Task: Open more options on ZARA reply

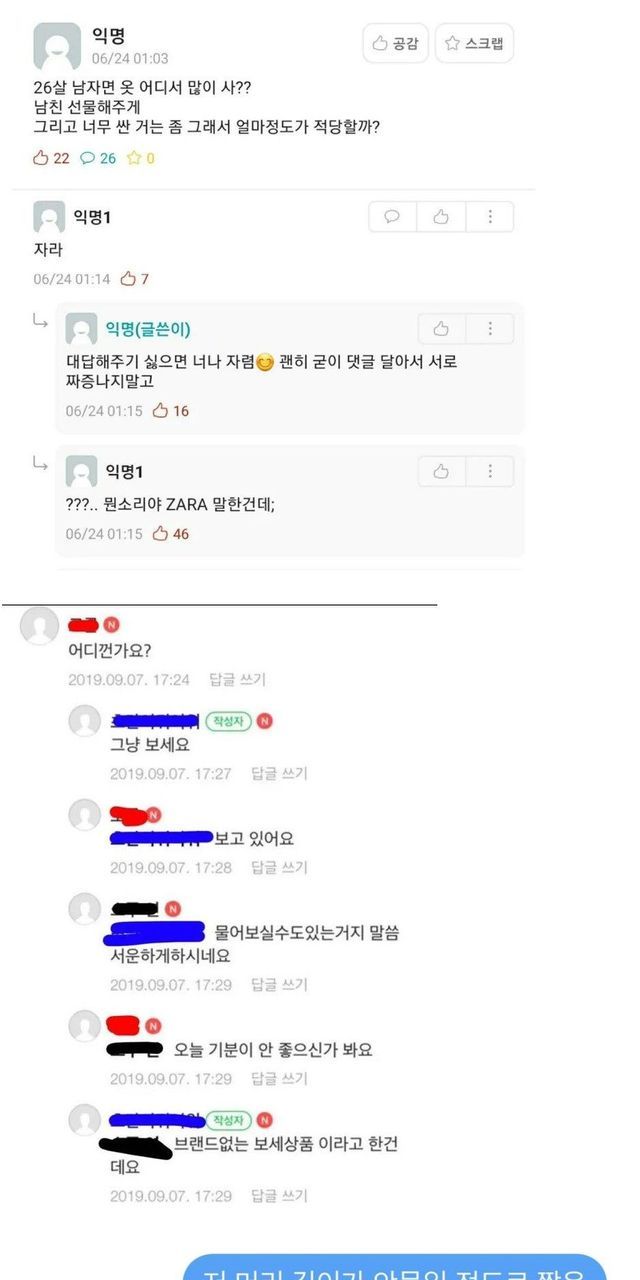Action: 490,471
